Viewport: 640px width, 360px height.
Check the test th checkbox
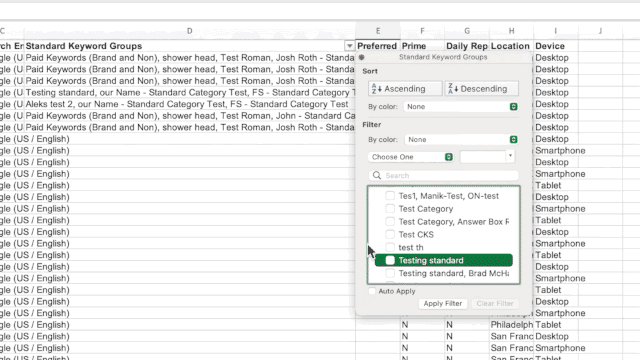coord(390,247)
